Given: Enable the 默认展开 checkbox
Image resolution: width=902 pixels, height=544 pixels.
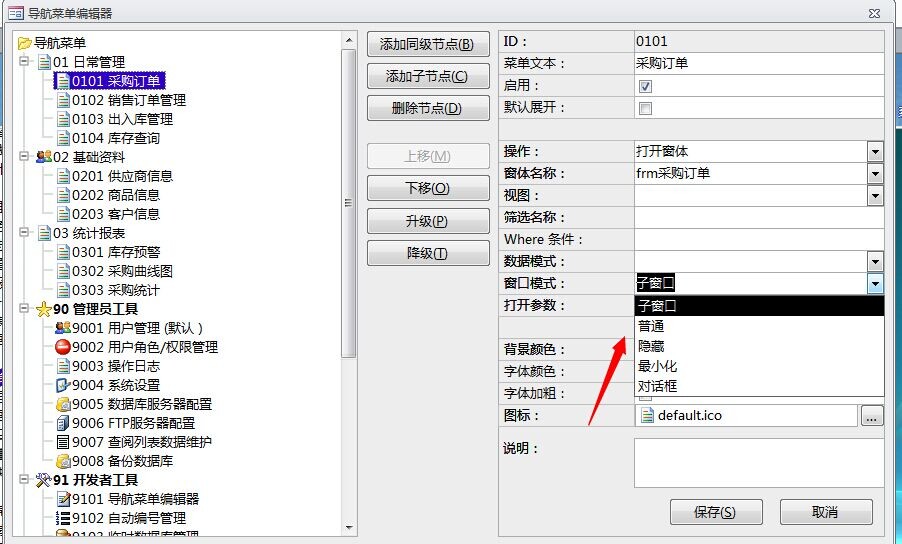Looking at the screenshot, I should click(645, 108).
